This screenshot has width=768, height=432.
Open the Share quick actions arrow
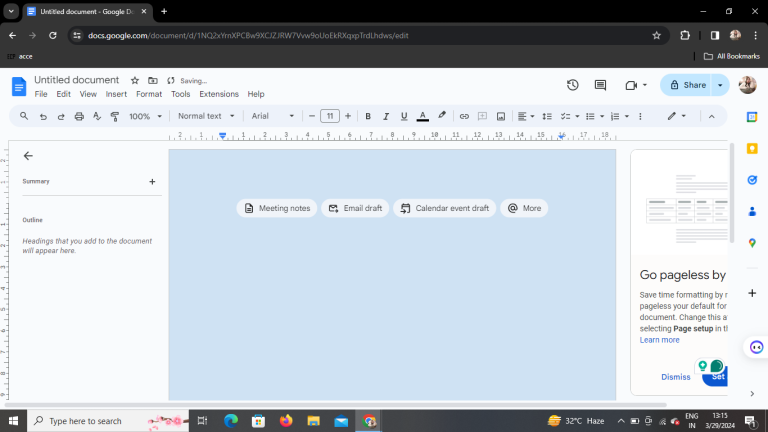tap(720, 85)
